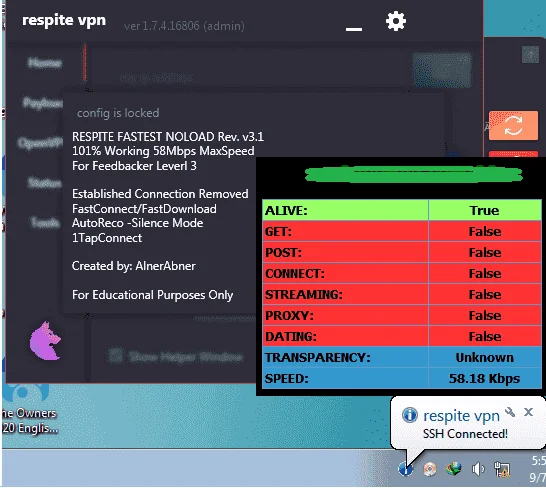Click 'AutoReco -Silence Mode' line
Screen dimensions: 546x488
[x=138, y=223]
